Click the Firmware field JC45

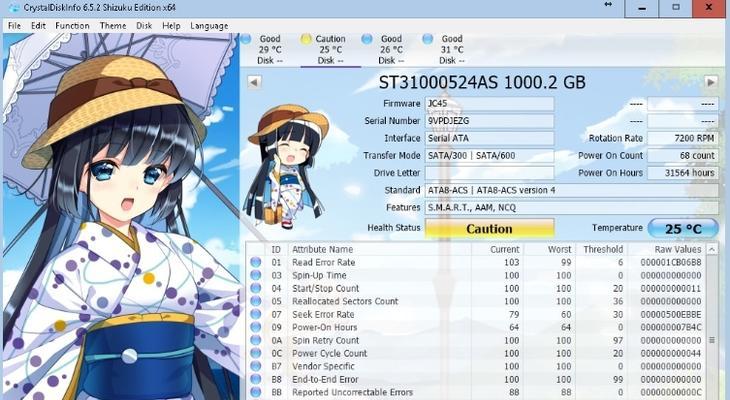(489, 103)
